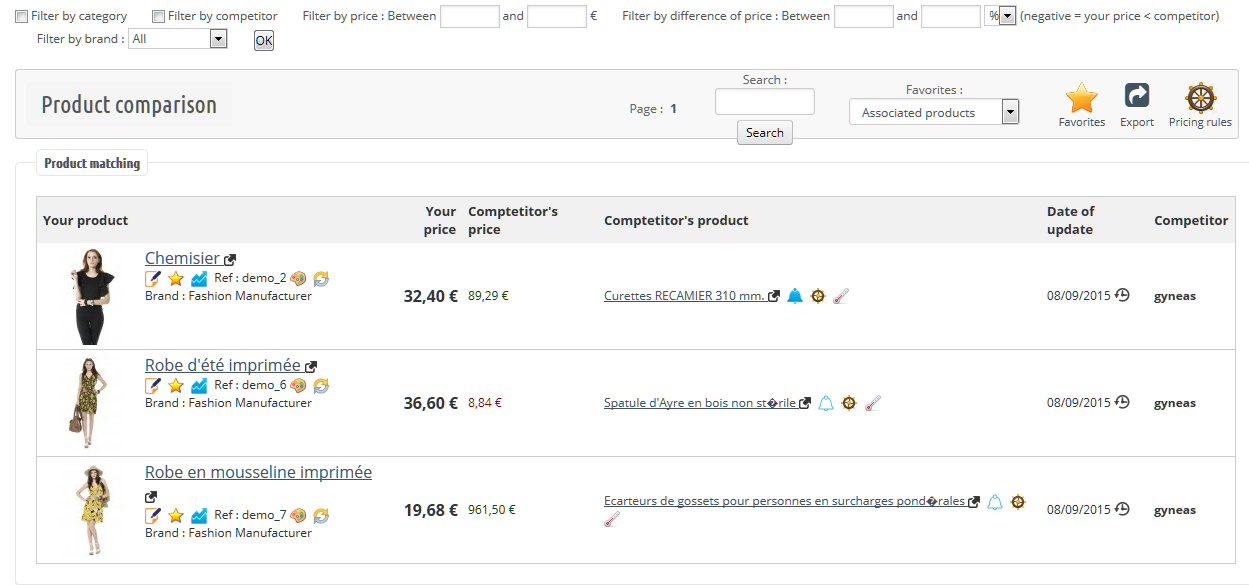Click the refresh icon next to demo_6
Image resolution: width=1249 pixels, height=585 pixels.
coord(321,385)
